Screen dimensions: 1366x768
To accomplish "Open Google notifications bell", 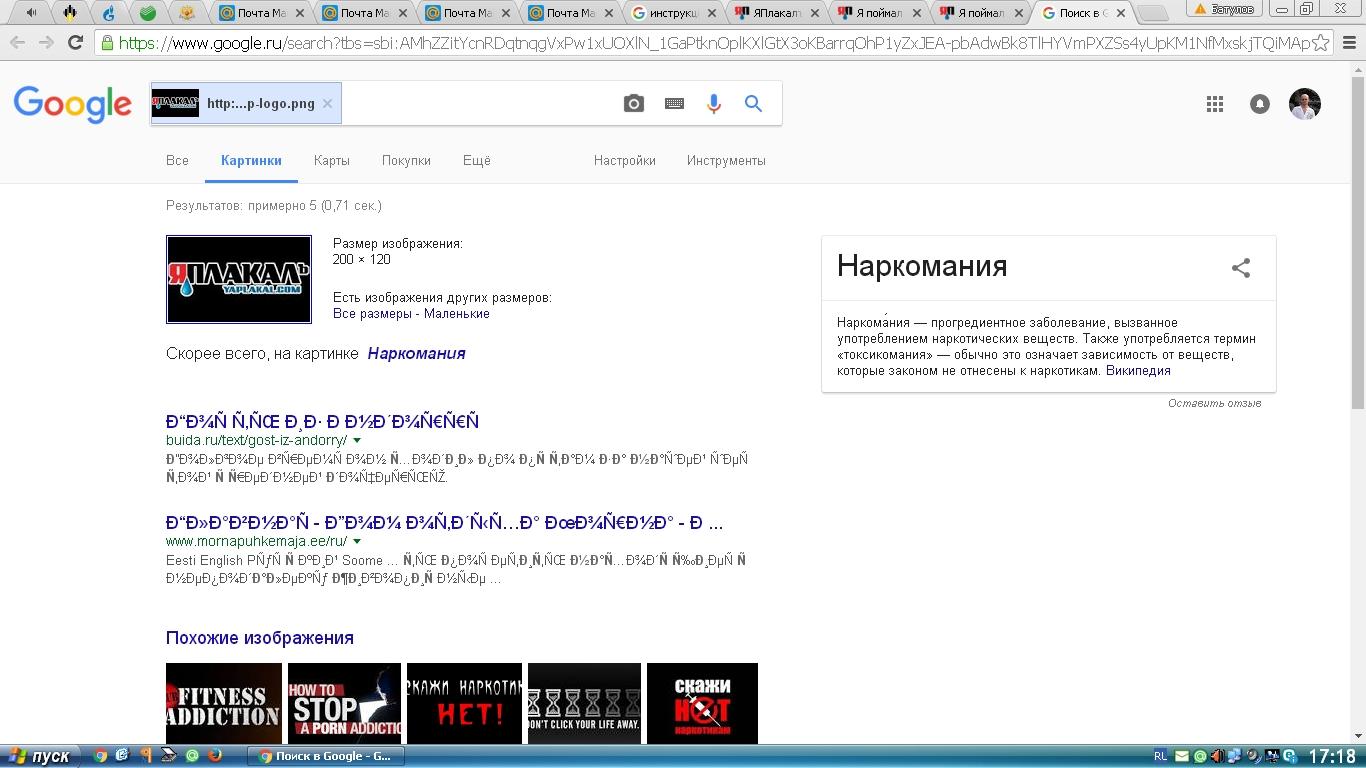I will click(x=1260, y=104).
